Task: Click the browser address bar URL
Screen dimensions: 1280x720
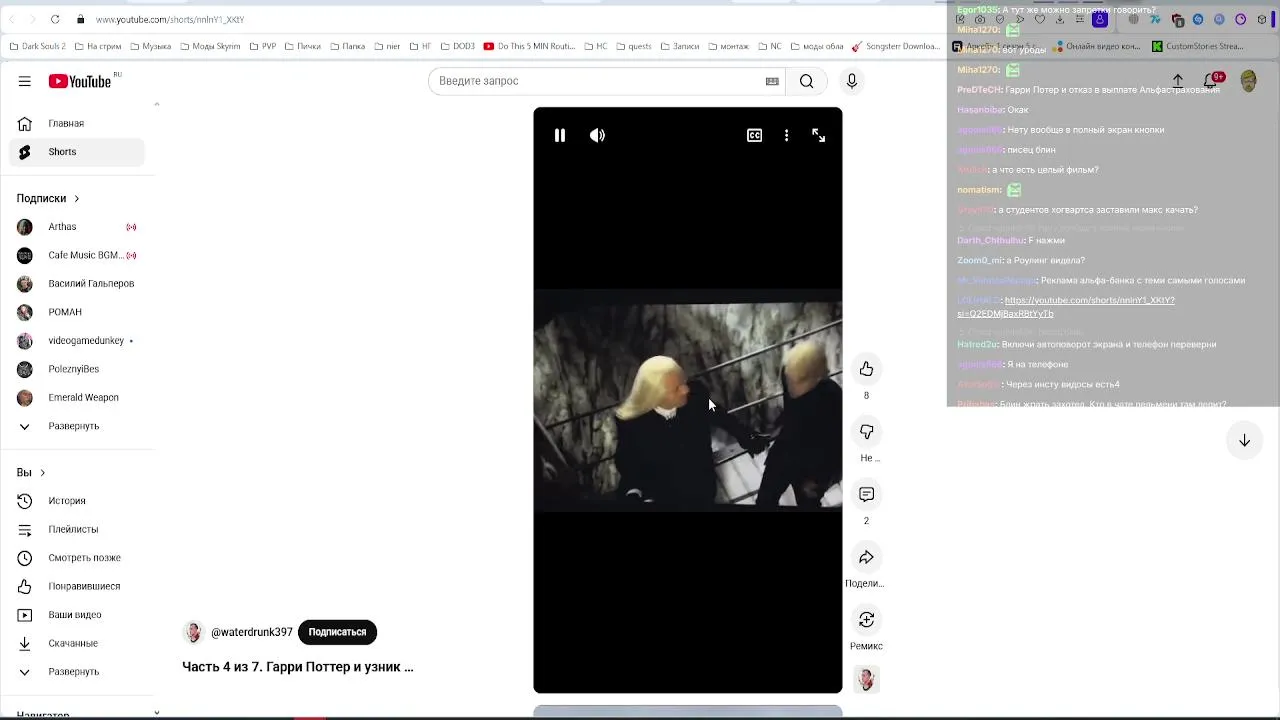Action: 170,19
